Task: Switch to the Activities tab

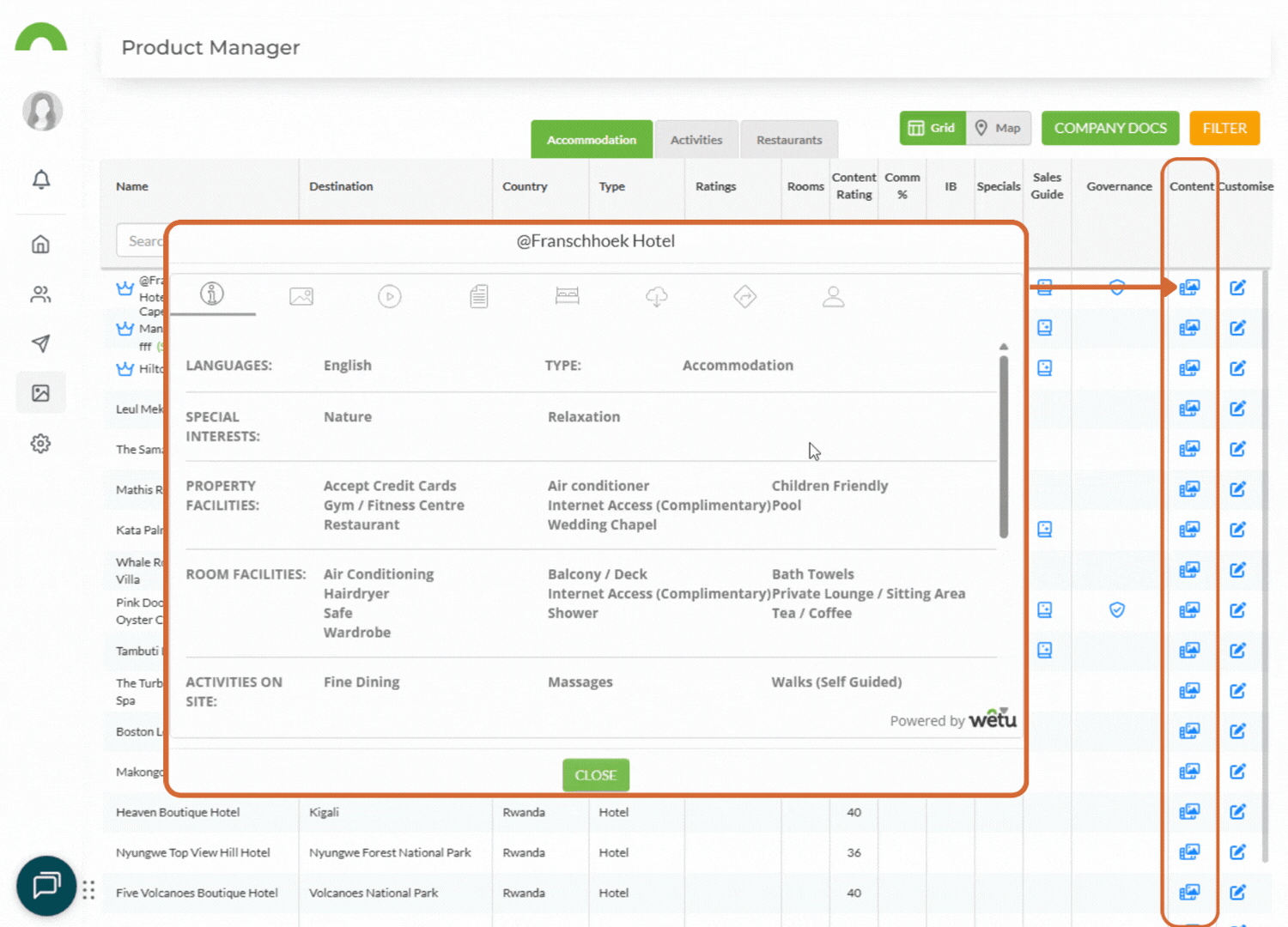Action: click(x=696, y=139)
